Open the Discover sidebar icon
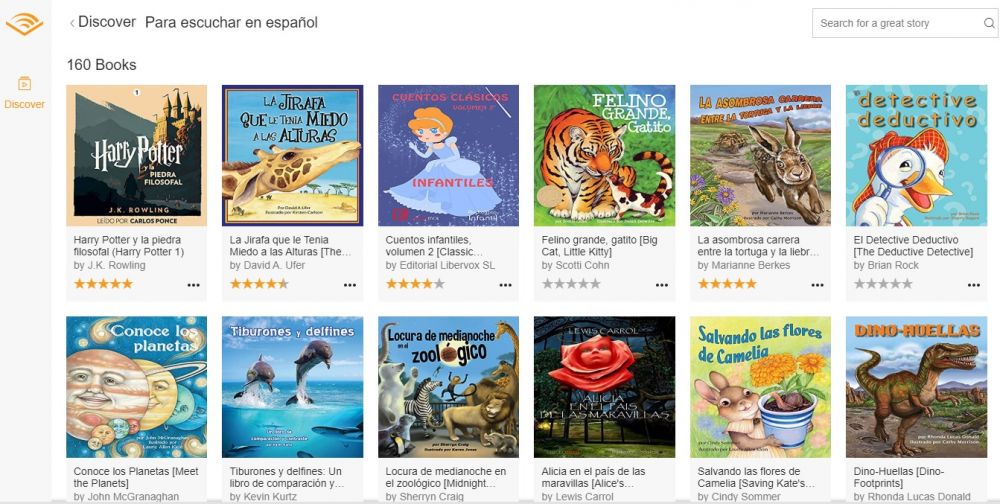Screen dimensions: 1000x504 point(24,84)
